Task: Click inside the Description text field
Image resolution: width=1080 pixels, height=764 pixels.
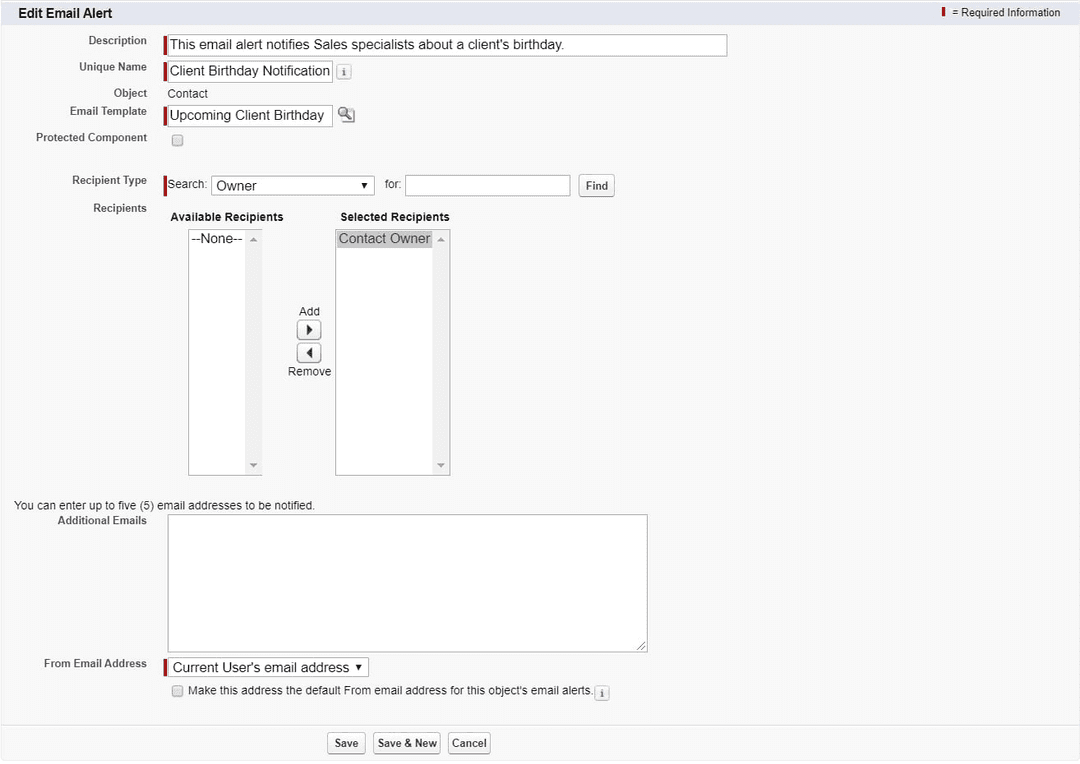Action: click(445, 45)
